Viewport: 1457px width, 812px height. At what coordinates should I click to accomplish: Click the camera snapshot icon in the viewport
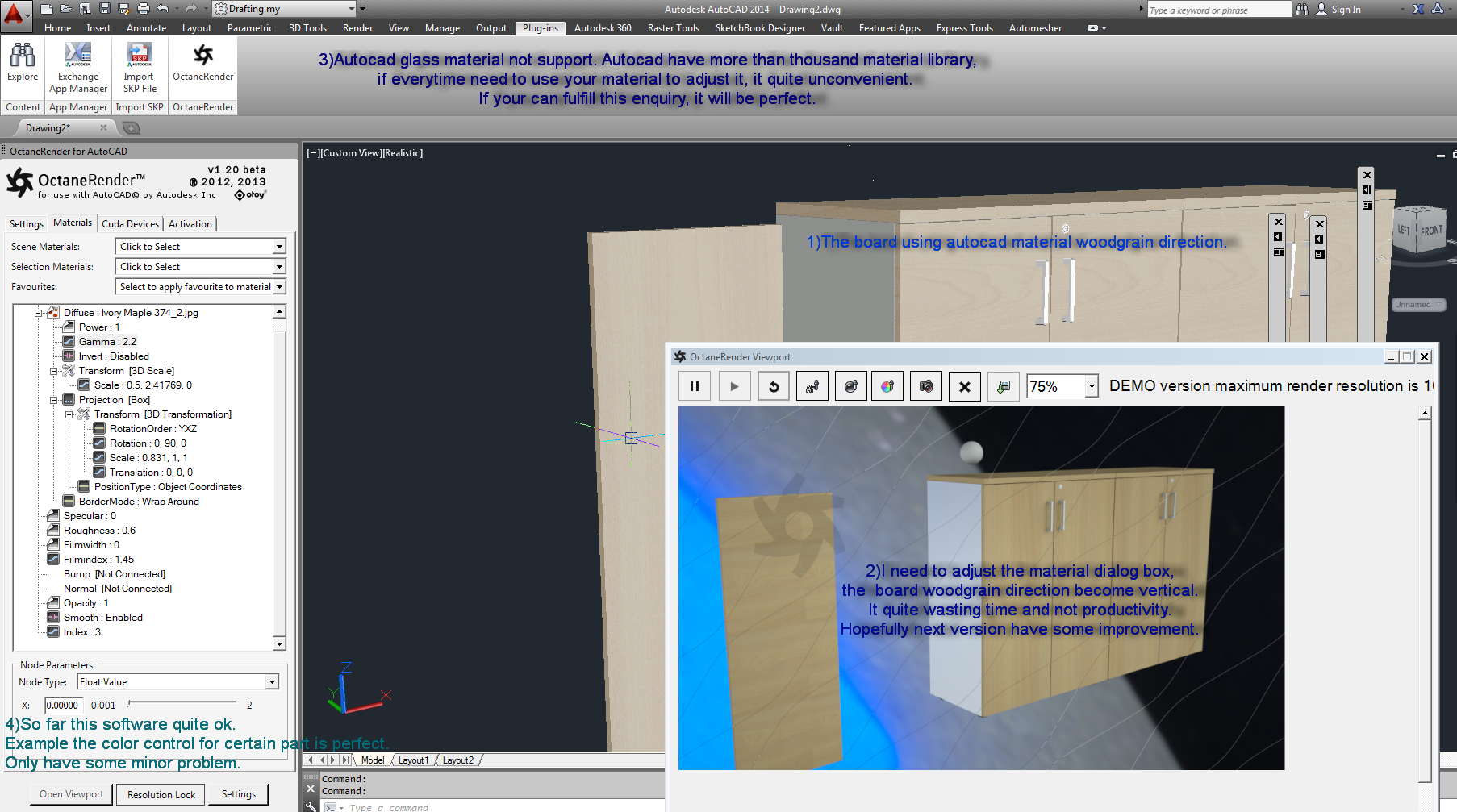[926, 386]
